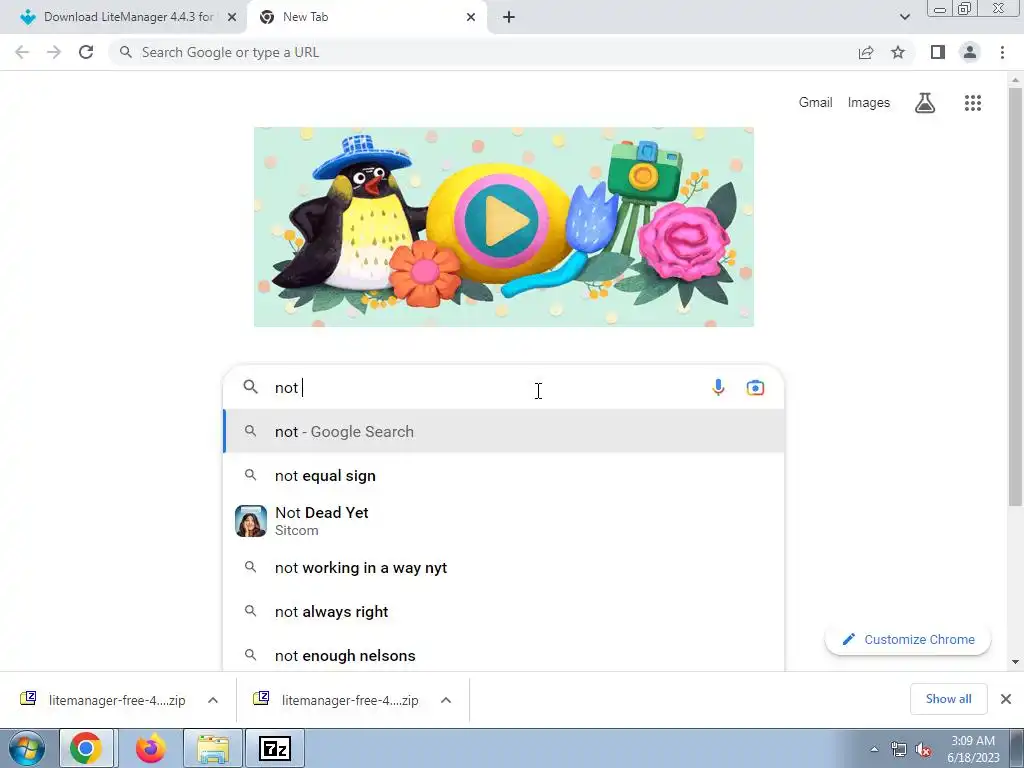Select the New Tab tab
This screenshot has width=1024, height=768.
point(366,17)
